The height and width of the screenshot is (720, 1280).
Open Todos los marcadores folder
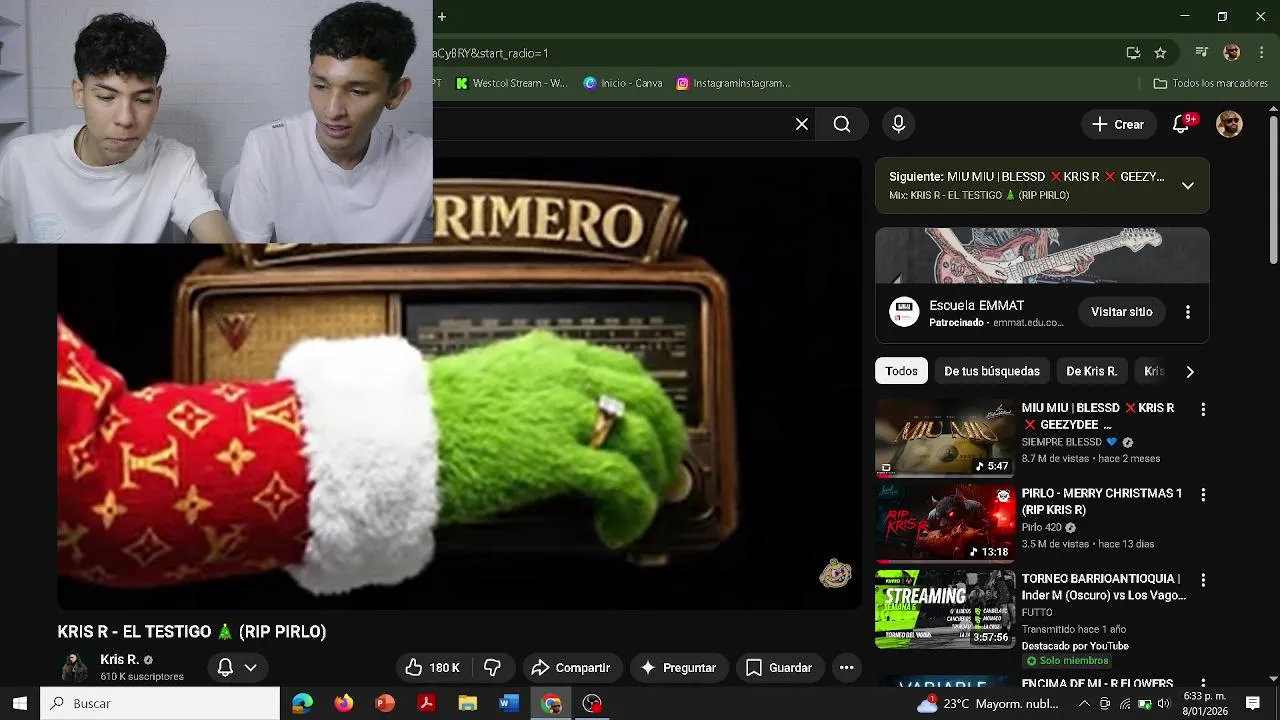click(x=1211, y=83)
